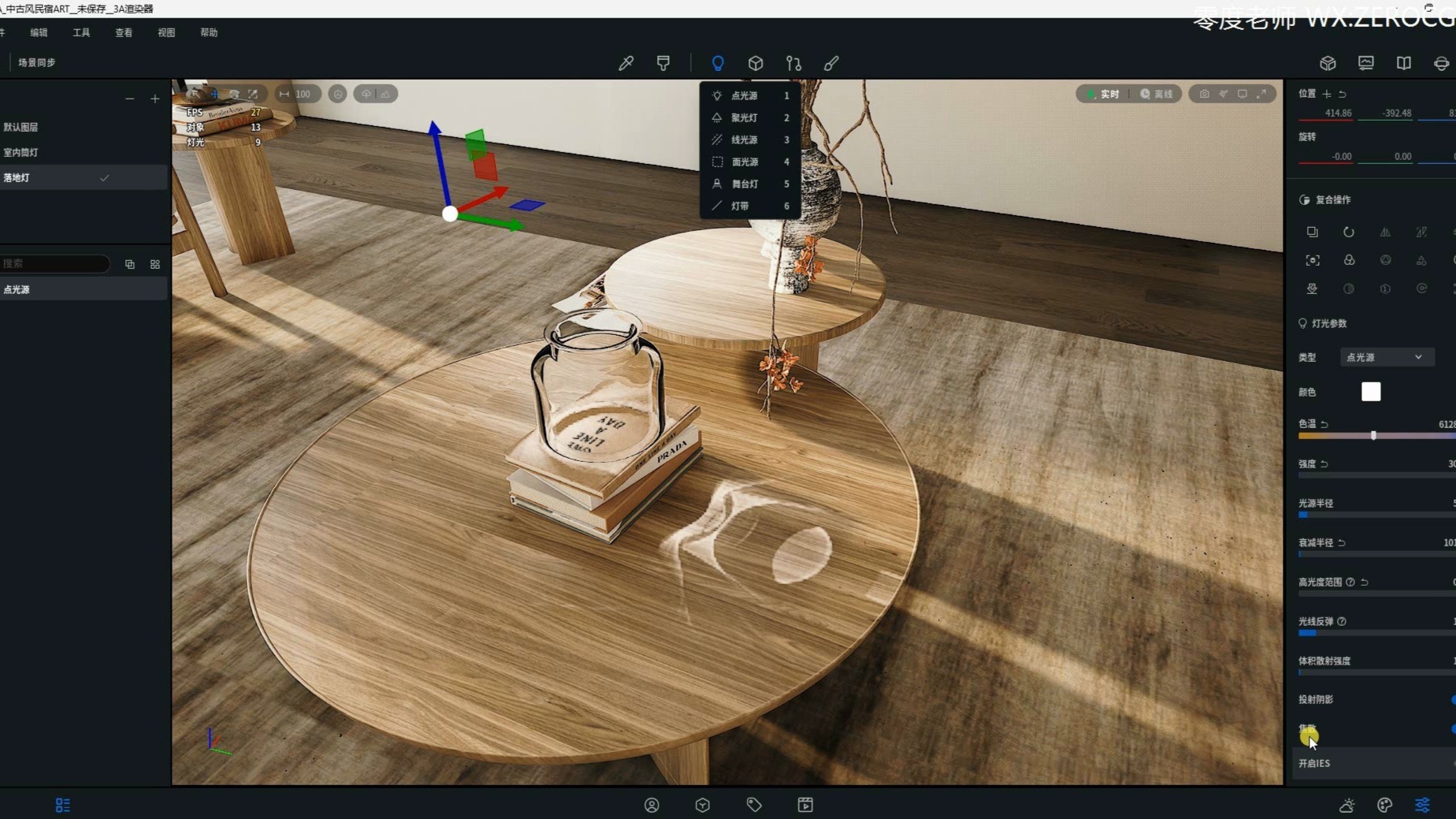Viewport: 1456px width, 819px height.
Task: Select the cube model tool
Action: point(755,63)
